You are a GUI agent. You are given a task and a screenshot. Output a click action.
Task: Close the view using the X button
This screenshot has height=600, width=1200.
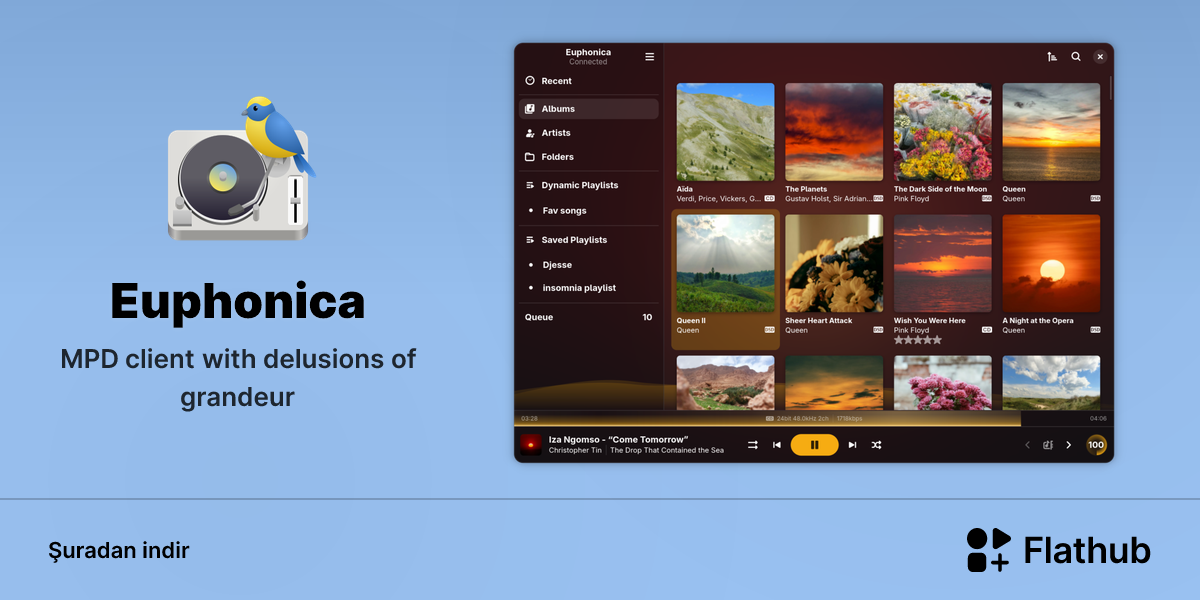[x=1100, y=57]
